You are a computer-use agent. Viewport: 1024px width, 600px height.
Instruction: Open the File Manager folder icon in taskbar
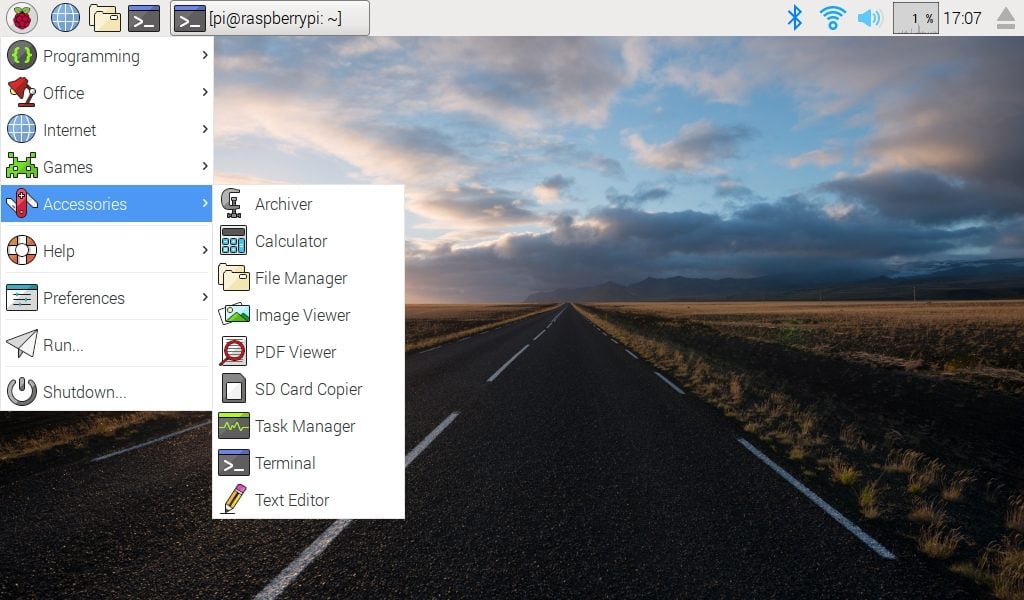(104, 18)
